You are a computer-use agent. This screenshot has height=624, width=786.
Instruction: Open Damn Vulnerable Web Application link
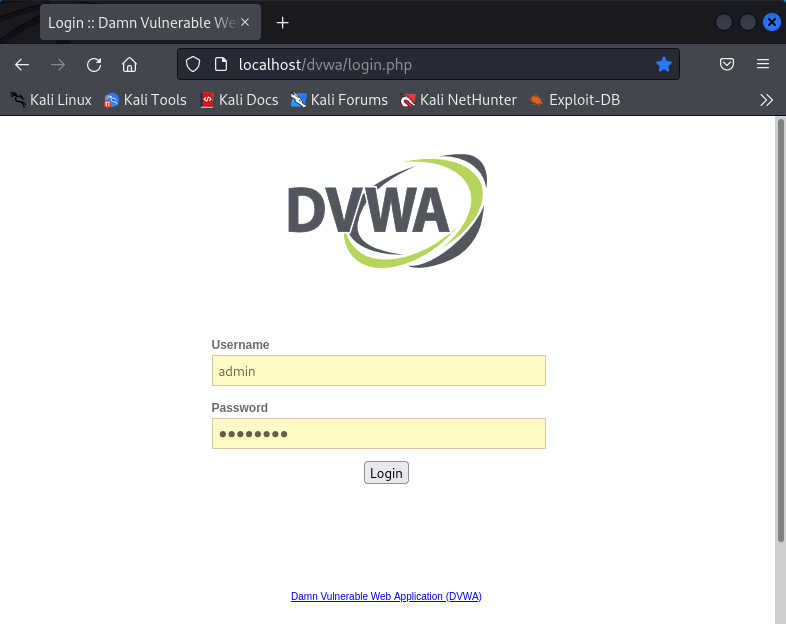386,596
